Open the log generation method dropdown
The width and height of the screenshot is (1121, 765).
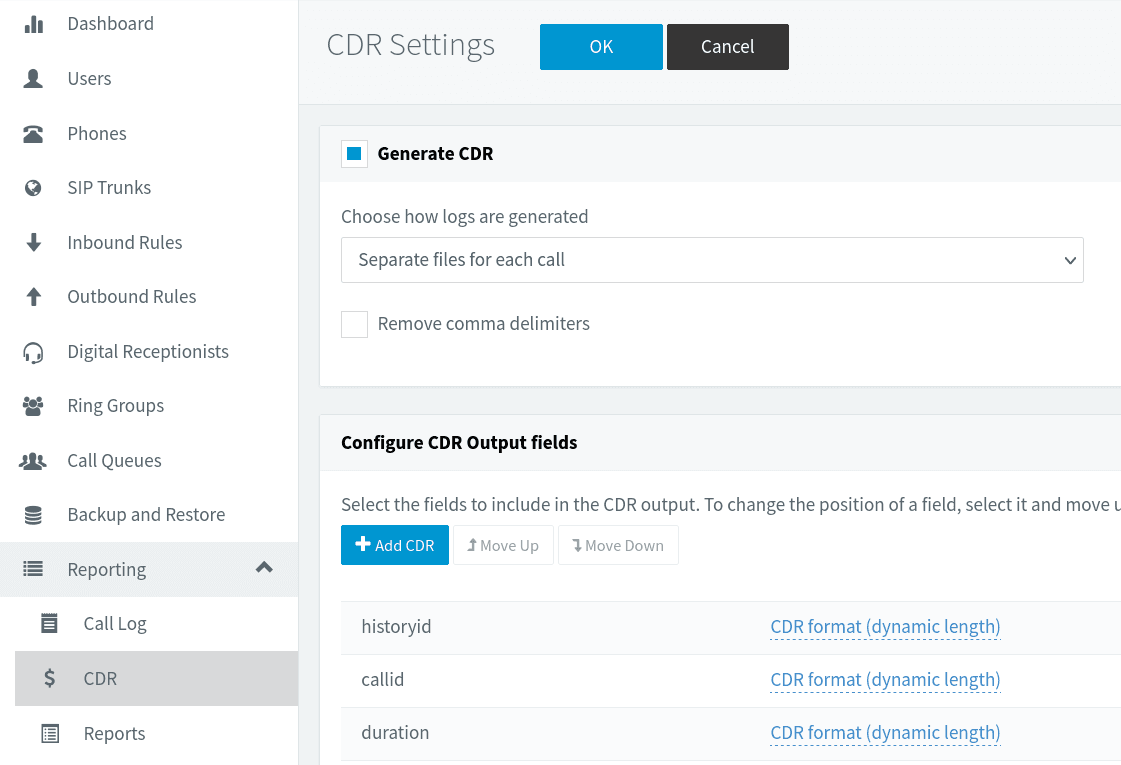[x=712, y=260]
